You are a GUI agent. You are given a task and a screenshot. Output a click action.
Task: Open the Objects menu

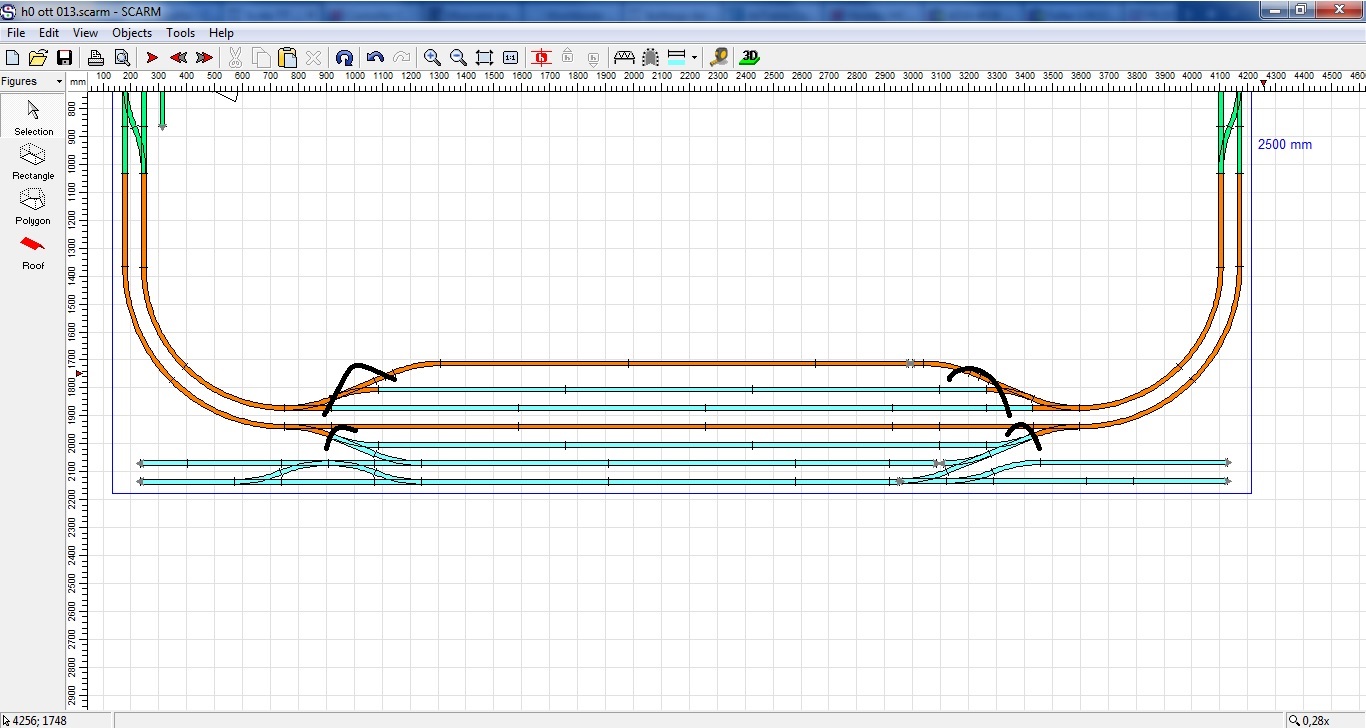132,33
